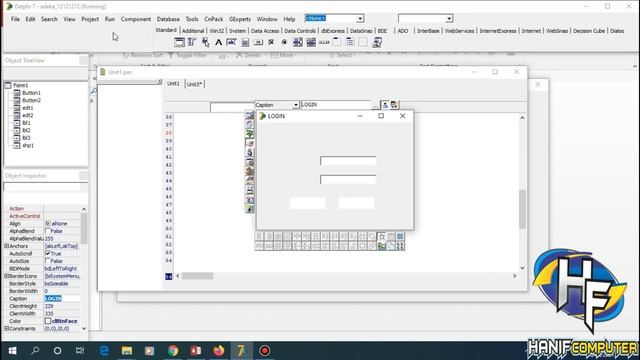Image resolution: width=640 pixels, height=360 pixels.
Task: Click the Caption value field in Object Inspector
Action: [62, 299]
